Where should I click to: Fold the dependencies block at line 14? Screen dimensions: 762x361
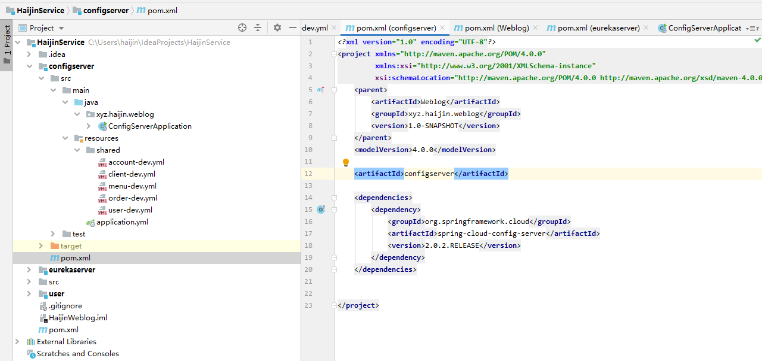click(x=334, y=198)
